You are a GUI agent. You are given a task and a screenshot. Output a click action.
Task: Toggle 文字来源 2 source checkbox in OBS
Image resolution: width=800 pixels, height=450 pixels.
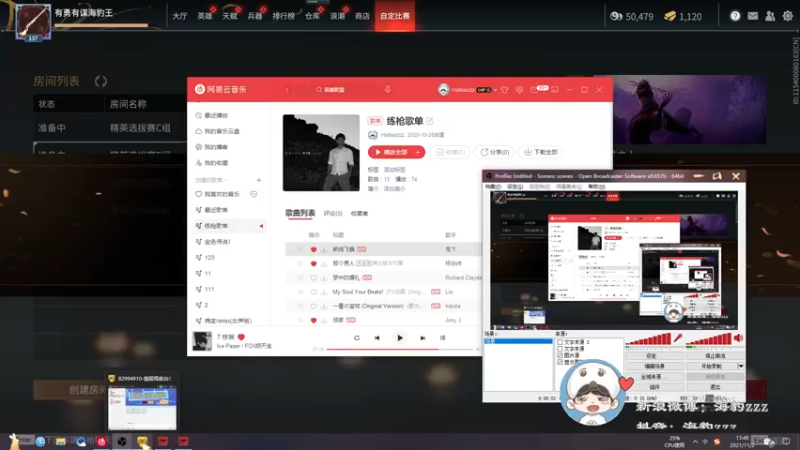pyautogui.click(x=560, y=342)
